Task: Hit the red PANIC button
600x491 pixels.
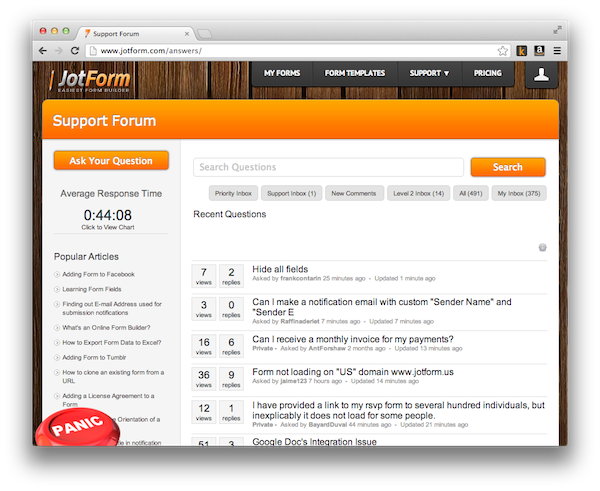Action: (x=78, y=427)
